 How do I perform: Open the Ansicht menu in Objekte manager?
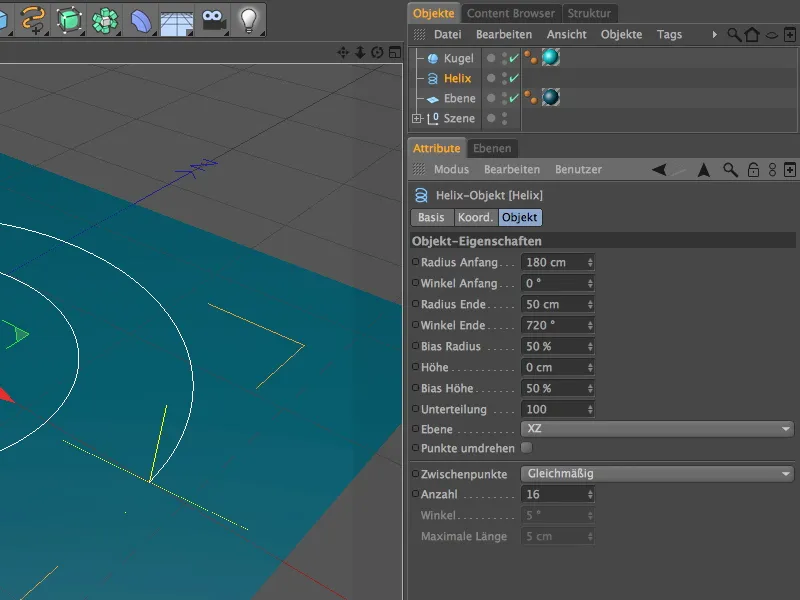pyautogui.click(x=566, y=35)
